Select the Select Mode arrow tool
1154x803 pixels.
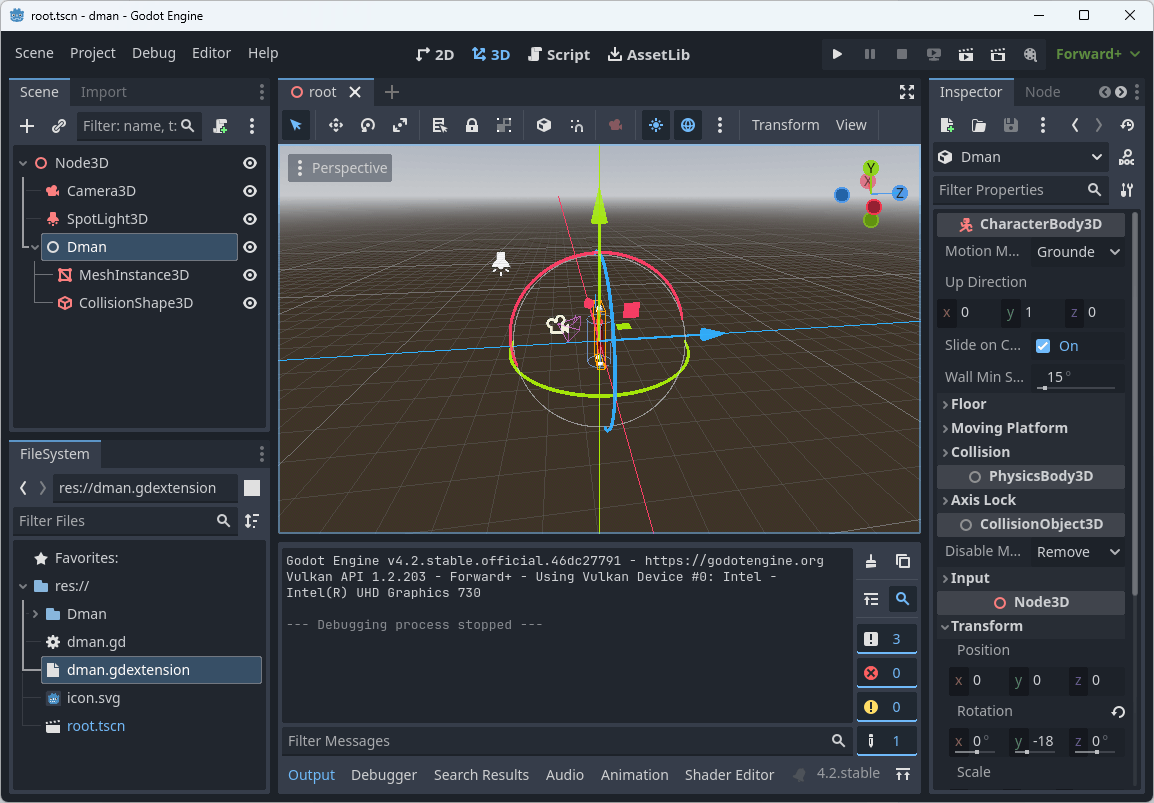click(x=296, y=125)
